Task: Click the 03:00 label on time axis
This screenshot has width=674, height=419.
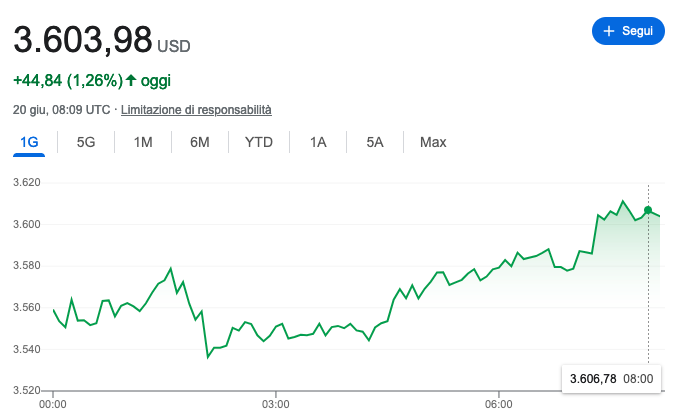Action: tap(275, 404)
